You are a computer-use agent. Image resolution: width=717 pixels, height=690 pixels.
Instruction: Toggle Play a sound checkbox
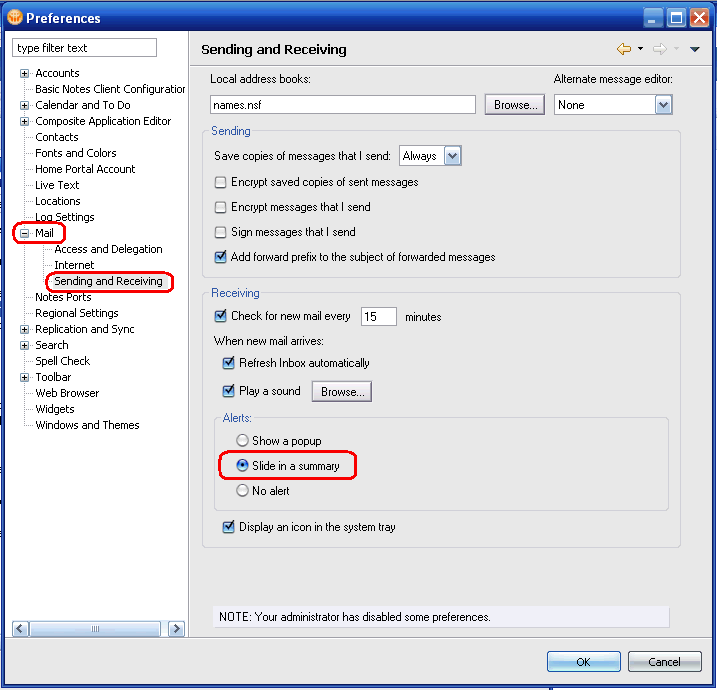(x=228, y=391)
